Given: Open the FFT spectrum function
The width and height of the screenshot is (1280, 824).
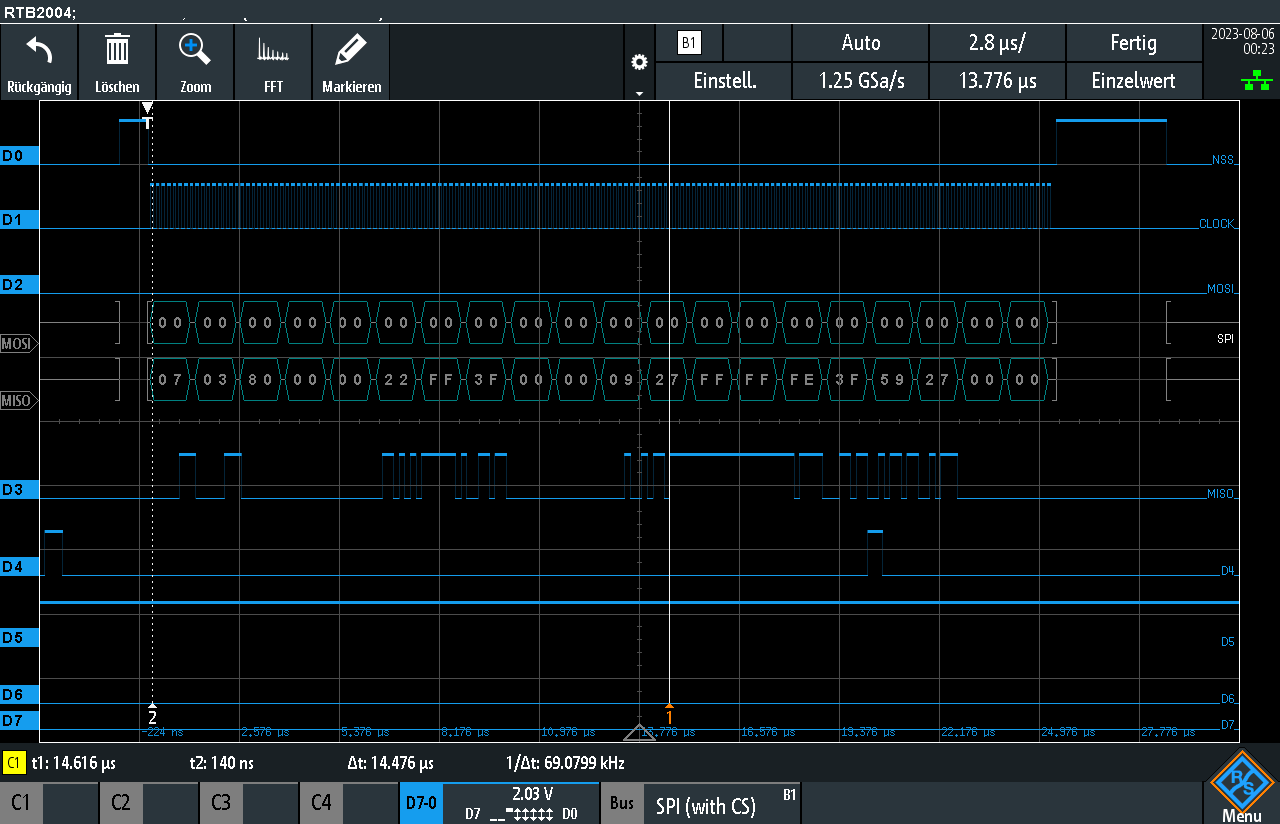Looking at the screenshot, I should tap(273, 51).
